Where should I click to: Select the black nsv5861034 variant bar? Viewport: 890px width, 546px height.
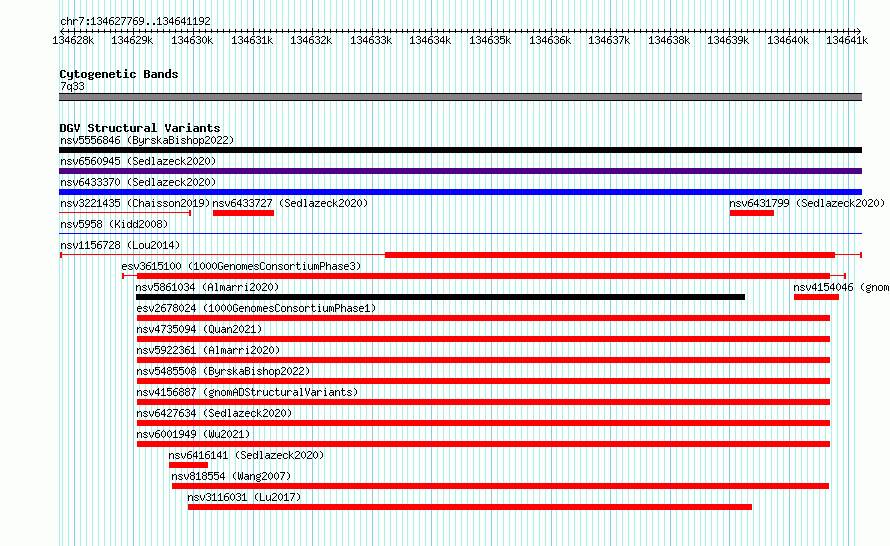(440, 297)
